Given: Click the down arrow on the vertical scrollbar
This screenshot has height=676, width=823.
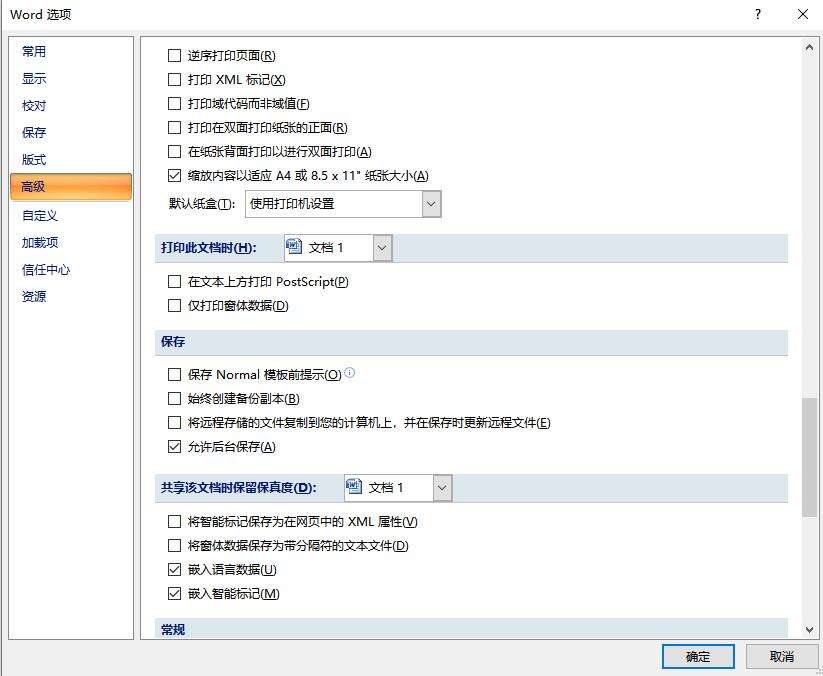Looking at the screenshot, I should [x=810, y=629].
